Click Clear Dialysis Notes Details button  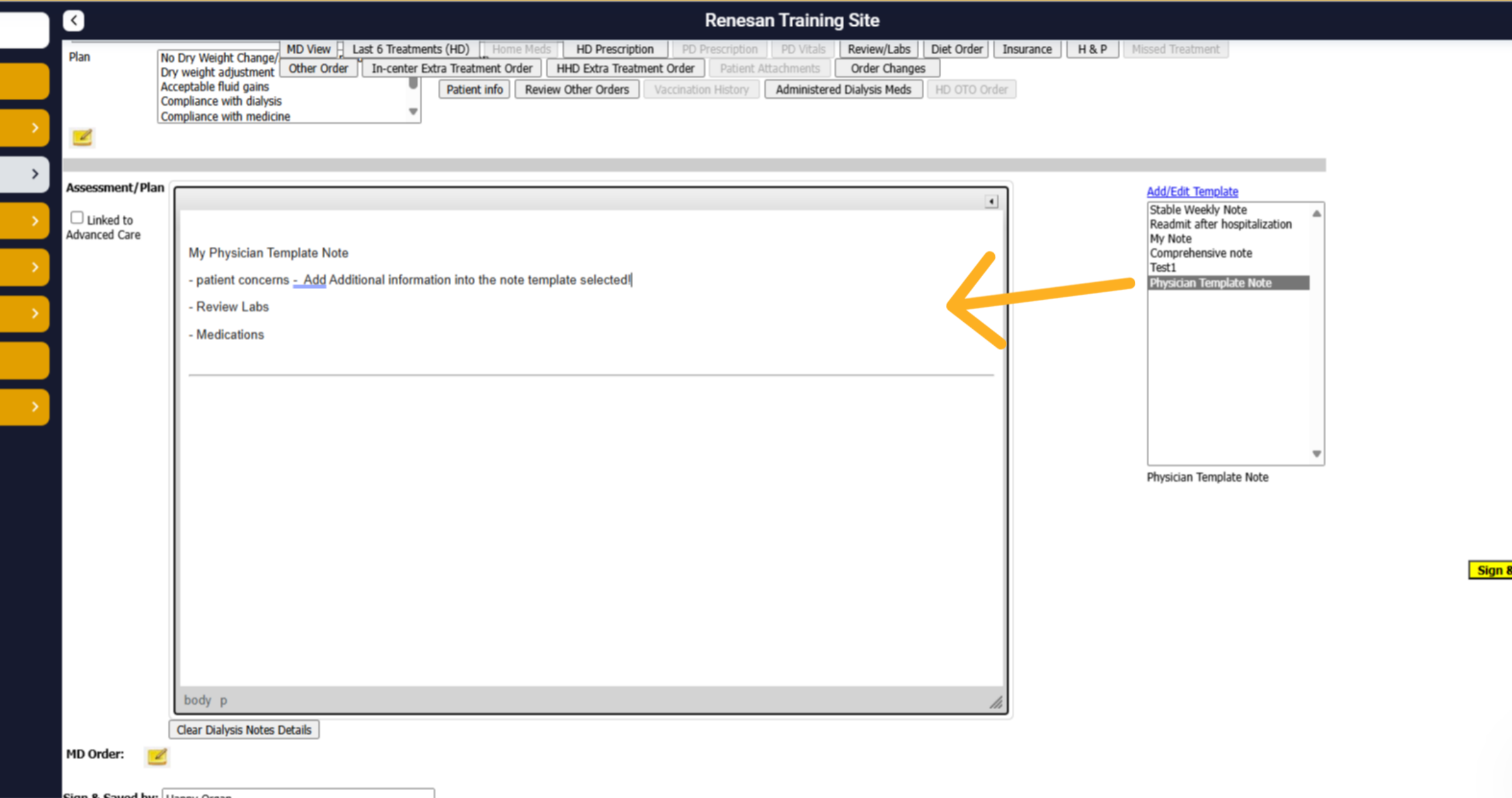coord(244,729)
